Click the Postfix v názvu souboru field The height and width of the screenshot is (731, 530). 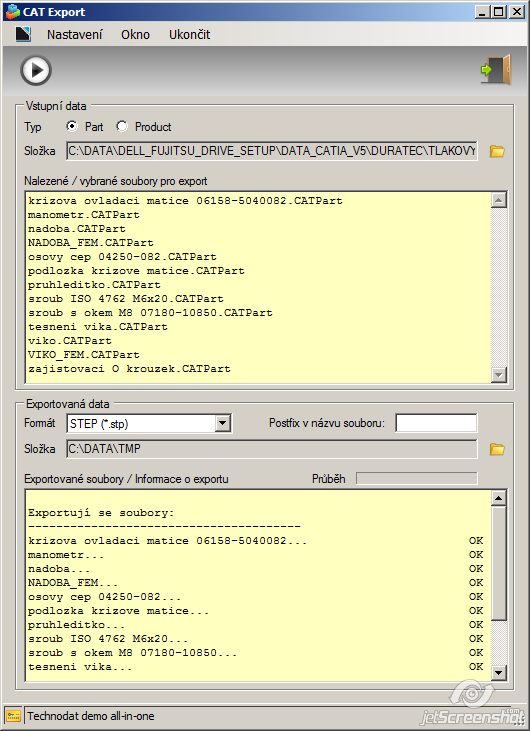tap(436, 423)
